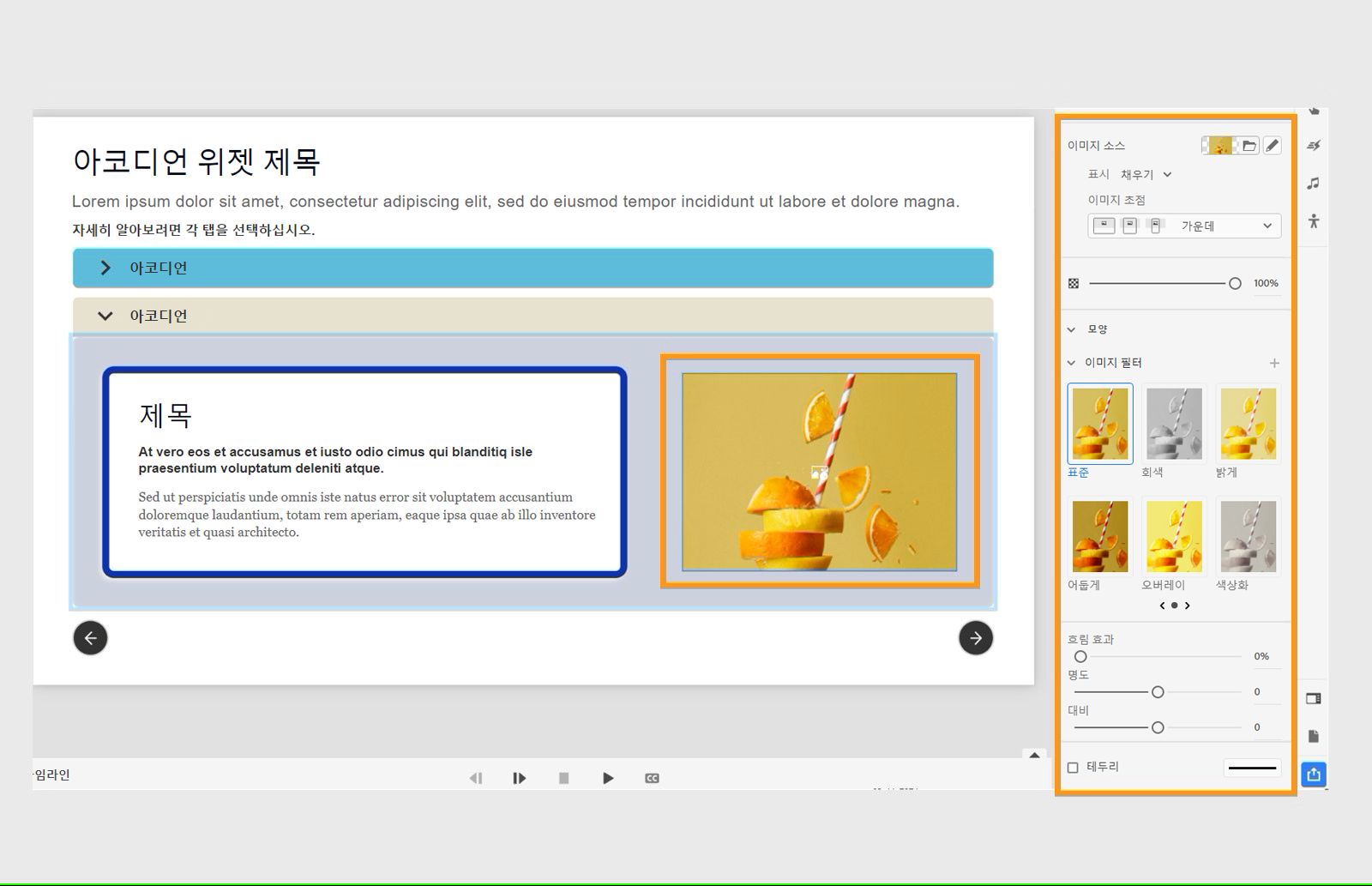1372x886 pixels.
Task: Click the interactions lightning icon in right sidebar
Action: coord(1314,146)
